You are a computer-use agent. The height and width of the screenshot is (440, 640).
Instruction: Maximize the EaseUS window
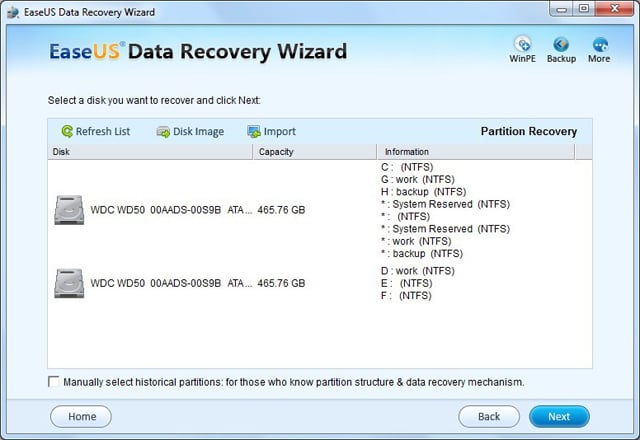click(x=584, y=9)
